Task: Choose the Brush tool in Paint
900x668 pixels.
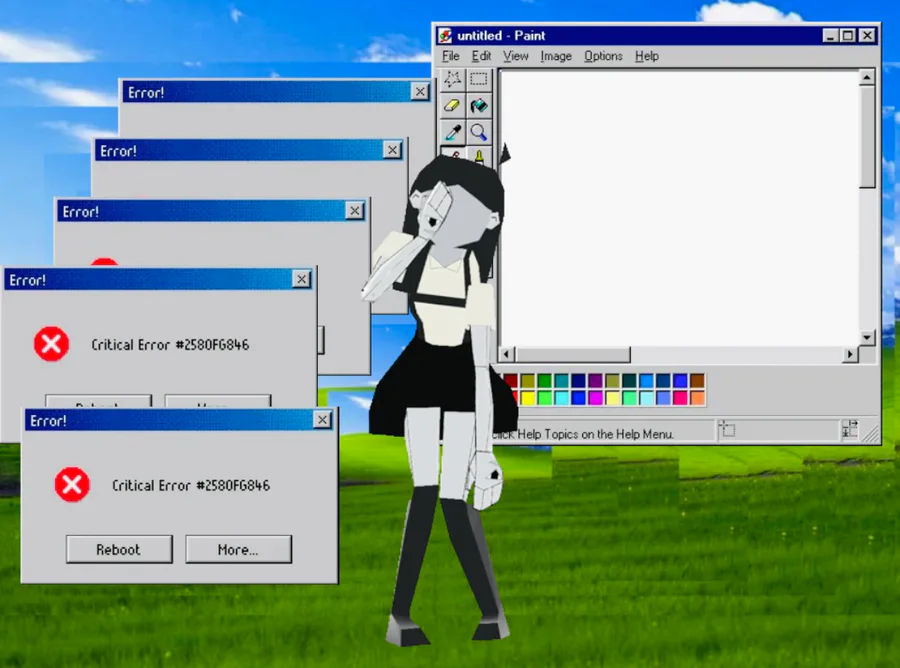Action: tap(479, 156)
